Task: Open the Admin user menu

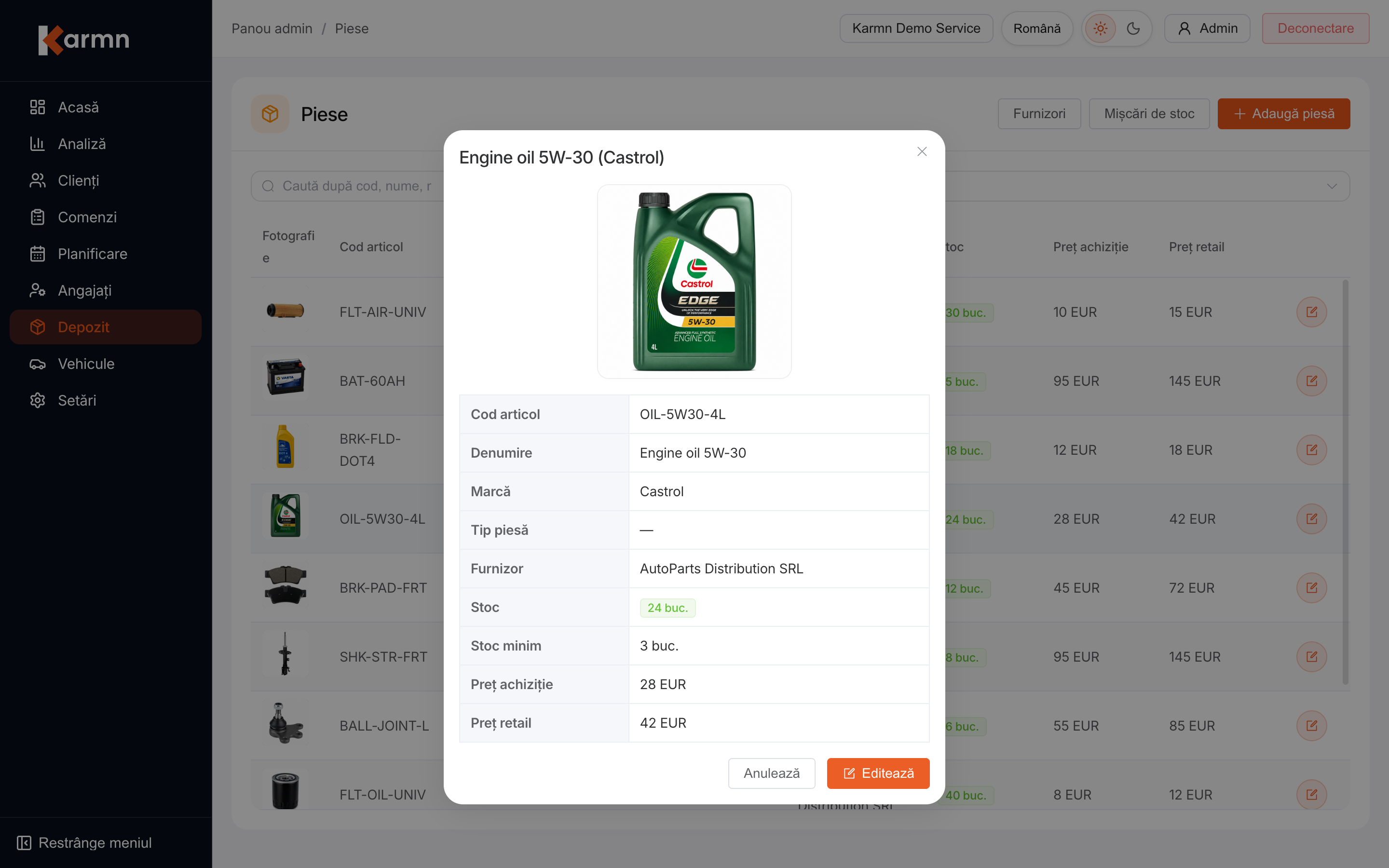Action: (1207, 29)
